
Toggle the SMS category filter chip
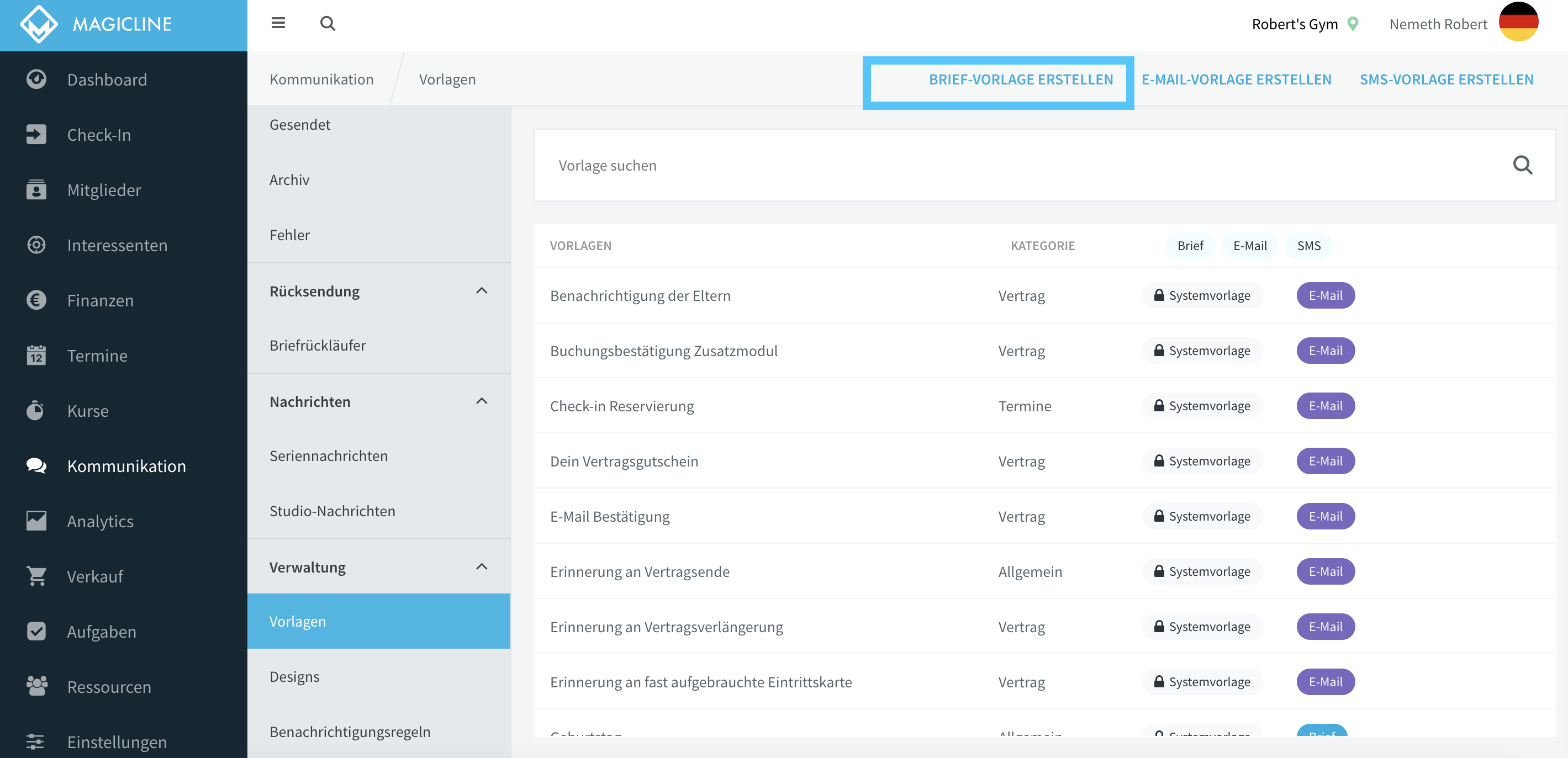click(1309, 245)
